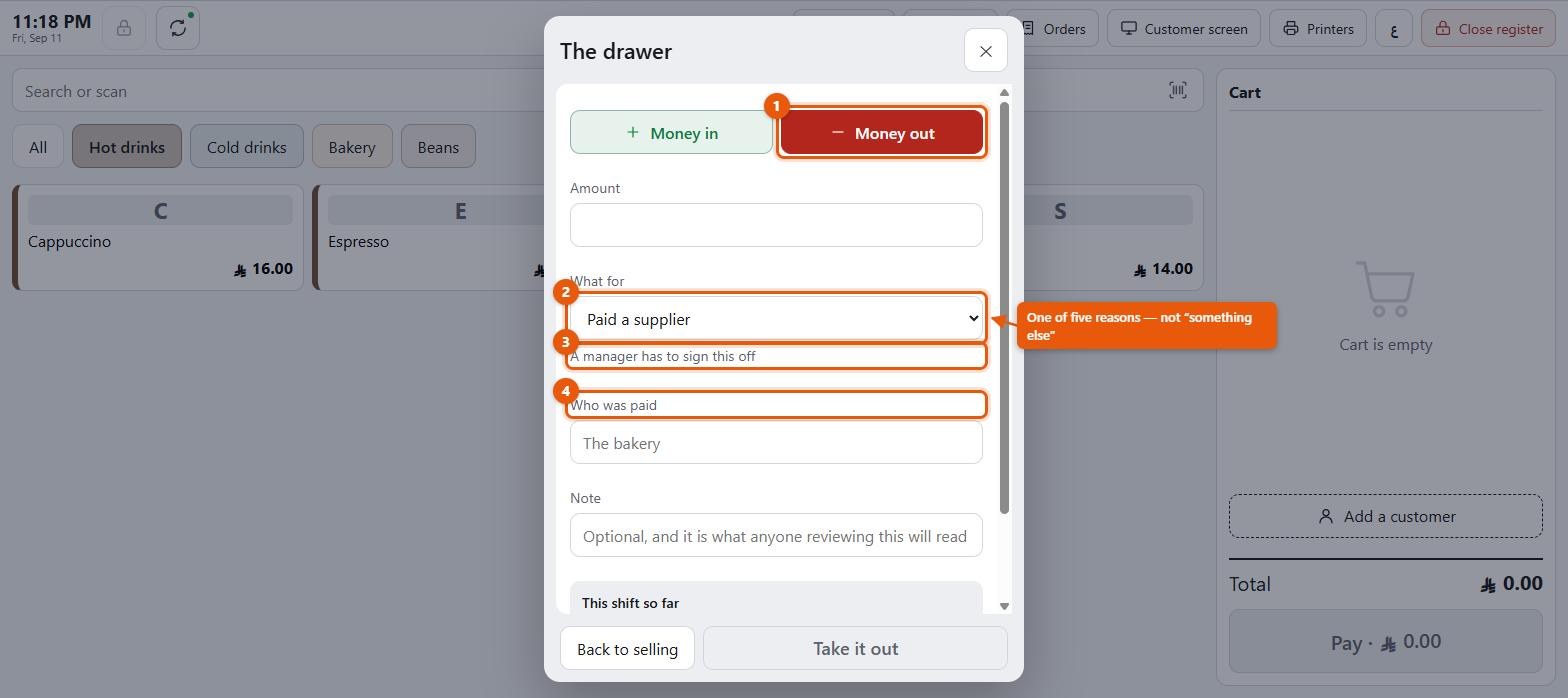Screen dimensions: 1568x698
Task: Show the All category
Action: pos(38,146)
